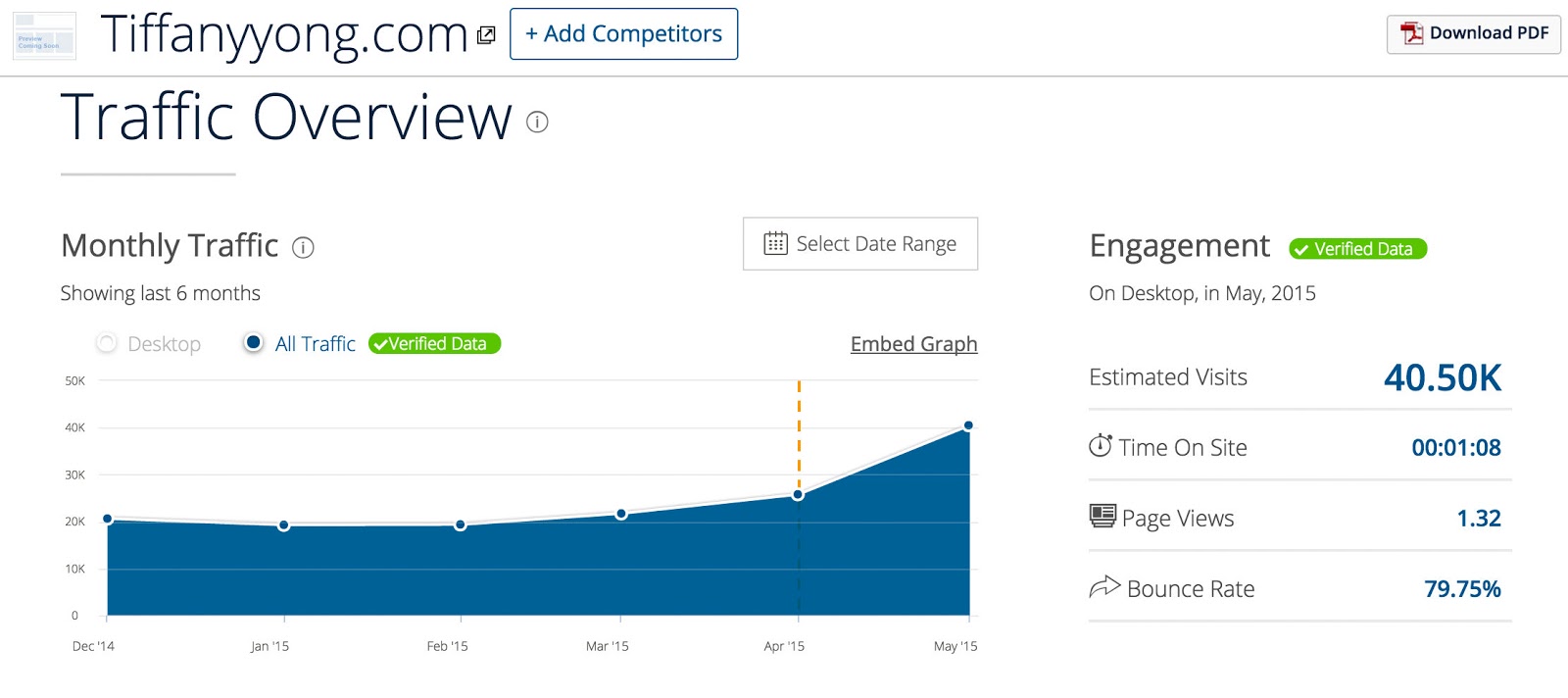Screen dimensions: 1568x698
Task: Click the Tiffanyyong.com site title
Action: 284,35
